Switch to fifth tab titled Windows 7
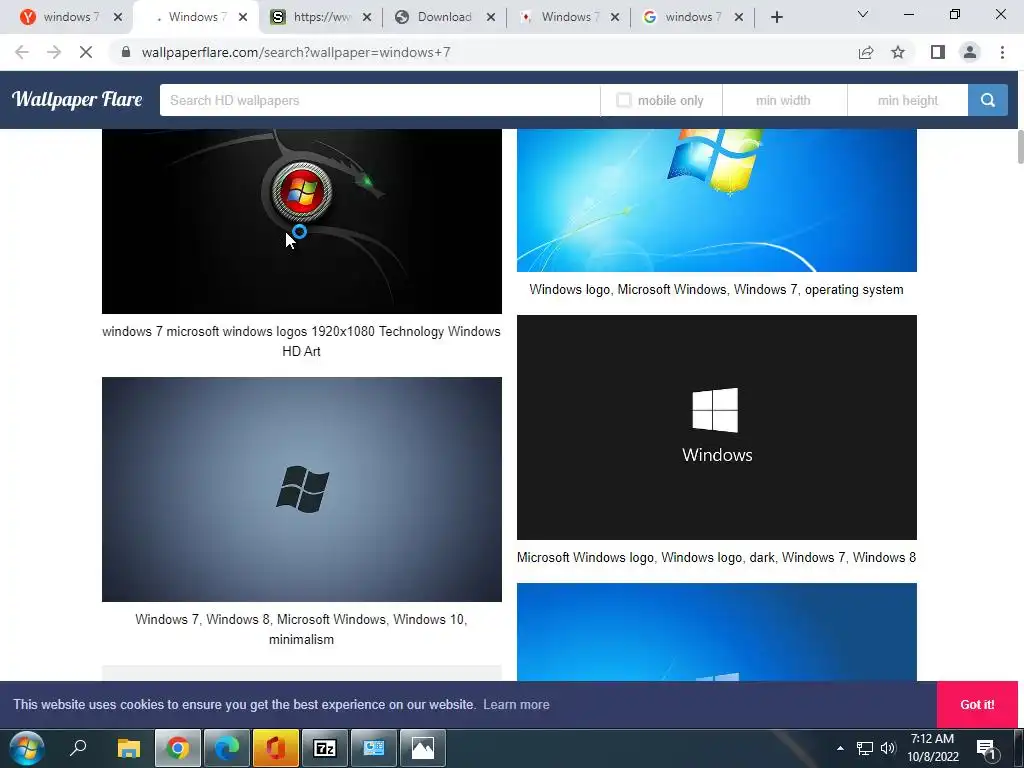Screen dimensions: 1024x768 pos(560,17)
